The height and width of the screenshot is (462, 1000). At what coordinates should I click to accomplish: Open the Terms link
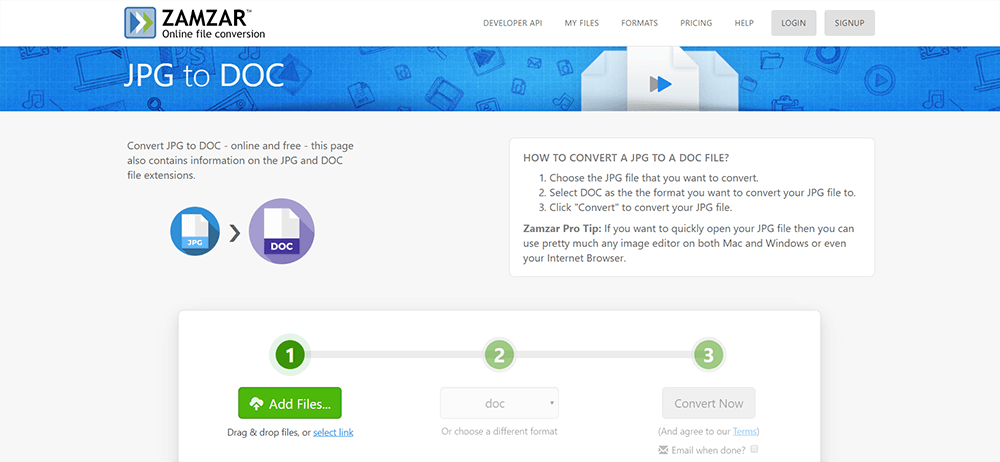click(x=745, y=431)
